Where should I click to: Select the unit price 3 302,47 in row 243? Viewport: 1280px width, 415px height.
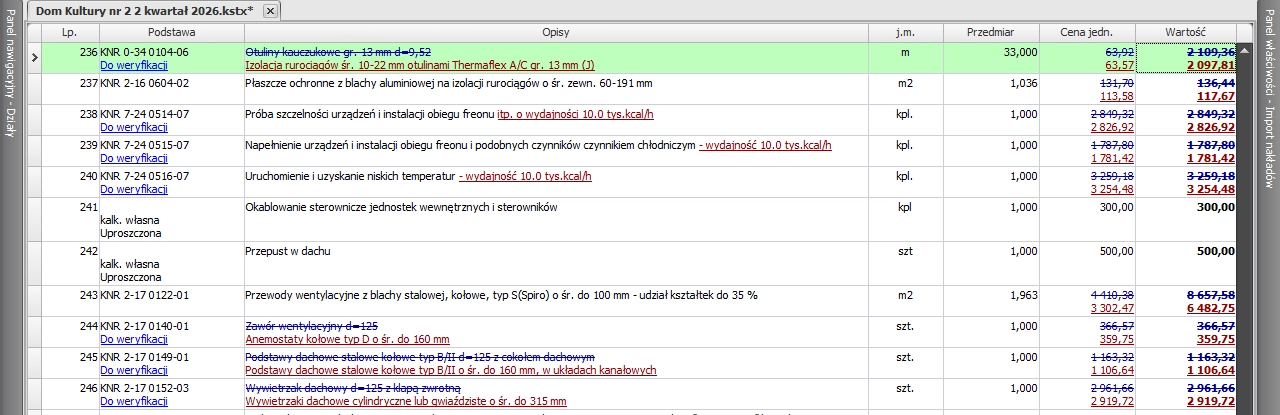[1112, 308]
